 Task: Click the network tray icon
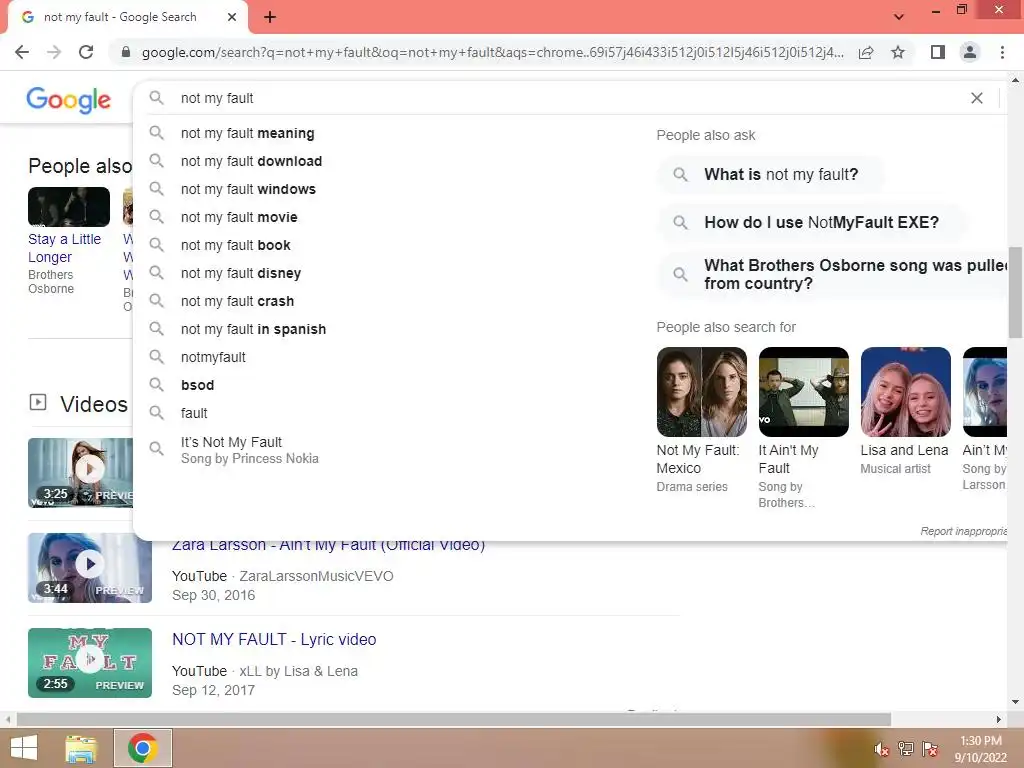906,749
